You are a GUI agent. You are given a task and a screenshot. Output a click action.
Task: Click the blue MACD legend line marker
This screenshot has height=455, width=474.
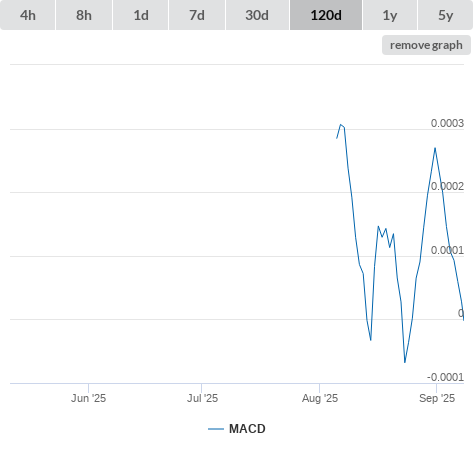click(216, 429)
